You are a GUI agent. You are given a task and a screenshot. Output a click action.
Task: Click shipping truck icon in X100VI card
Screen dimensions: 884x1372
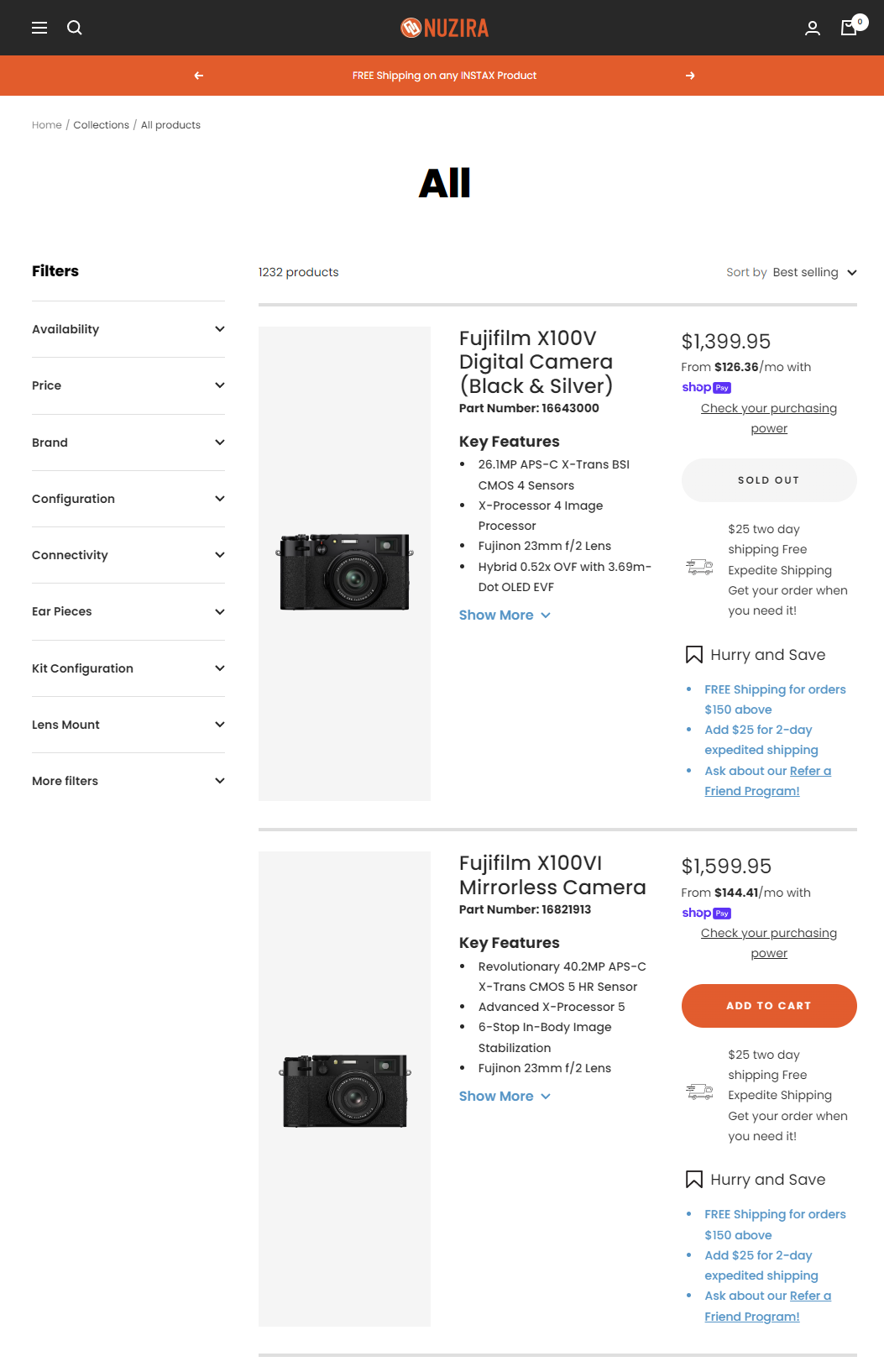pyautogui.click(x=699, y=1092)
